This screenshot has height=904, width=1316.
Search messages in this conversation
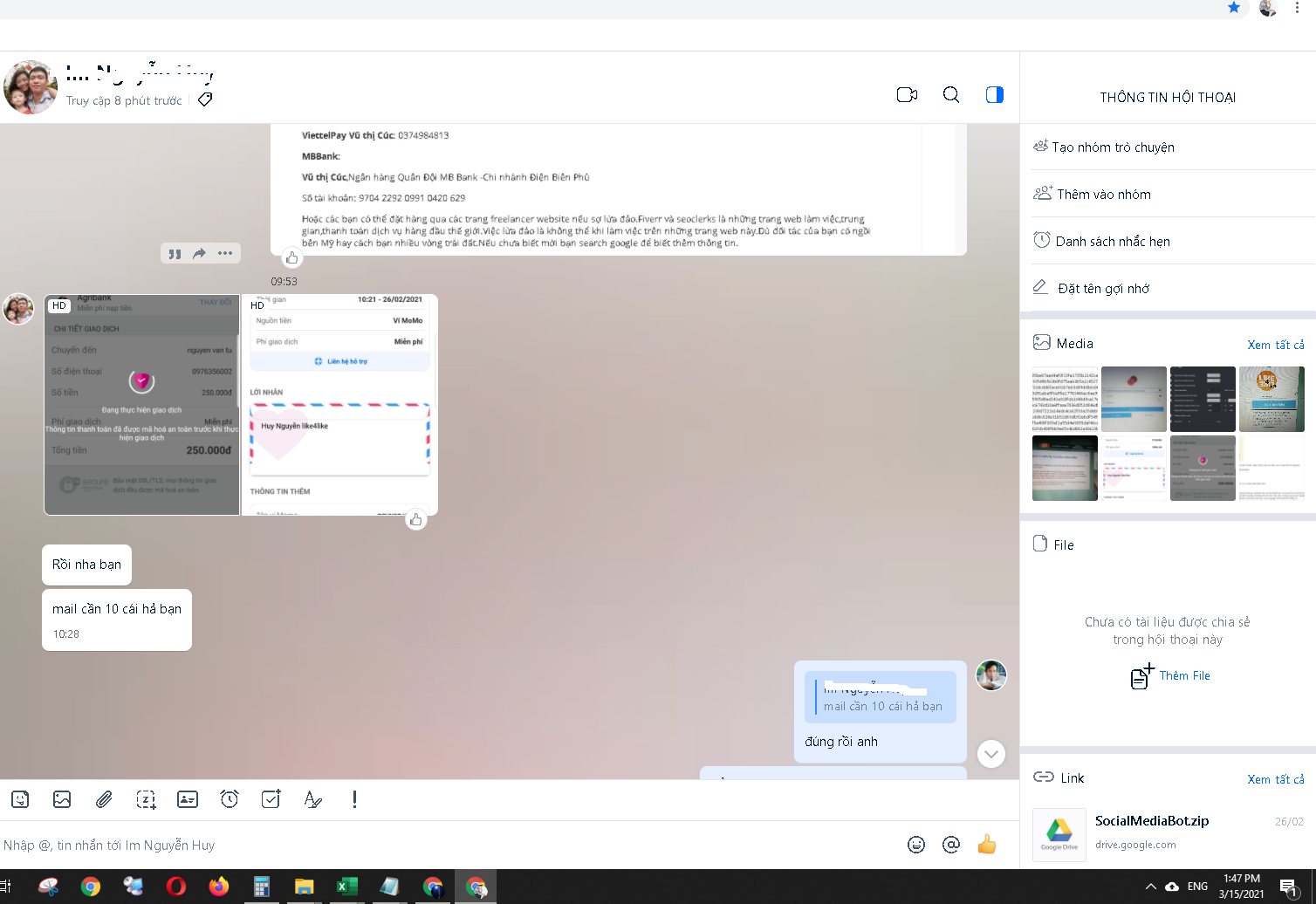951,95
